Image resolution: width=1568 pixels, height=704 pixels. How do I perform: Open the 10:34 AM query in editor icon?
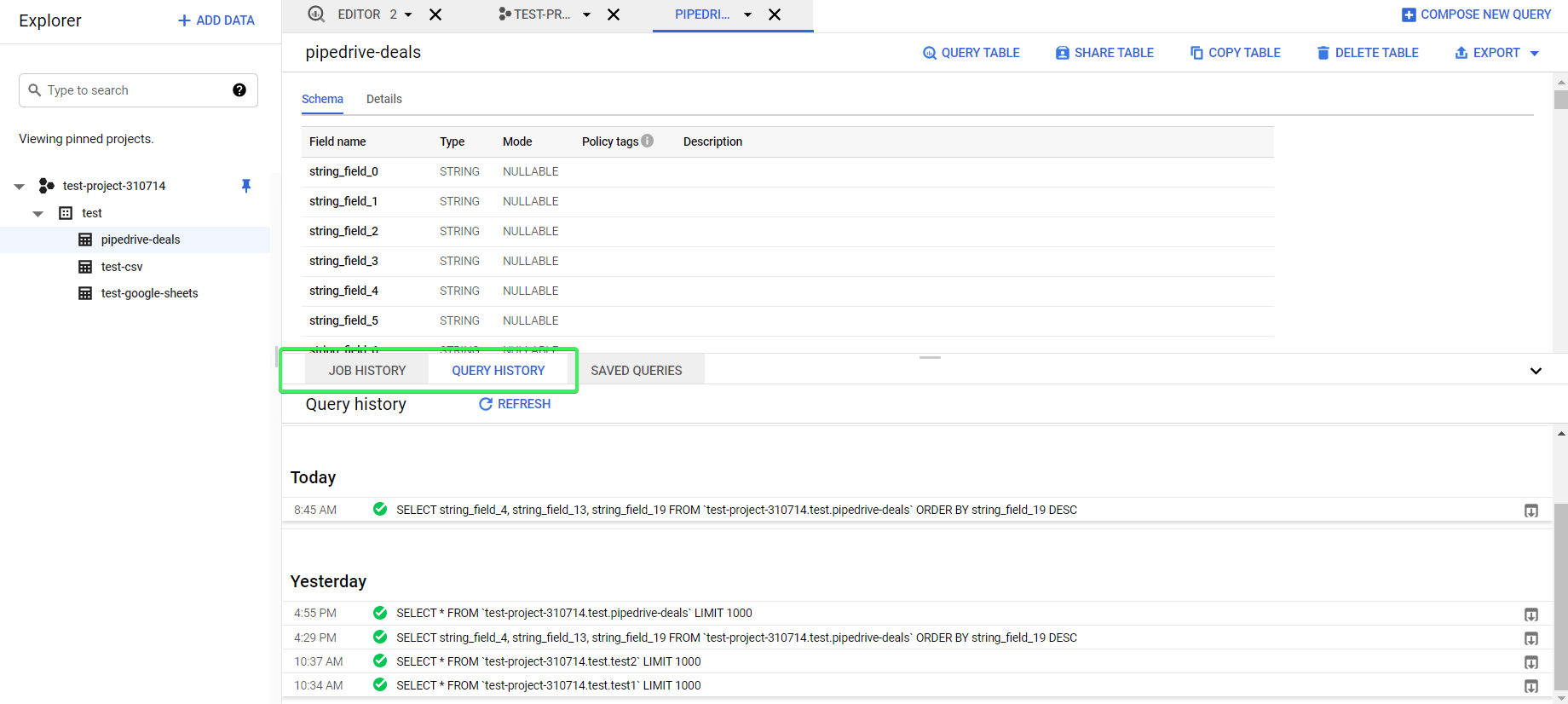[1531, 686]
